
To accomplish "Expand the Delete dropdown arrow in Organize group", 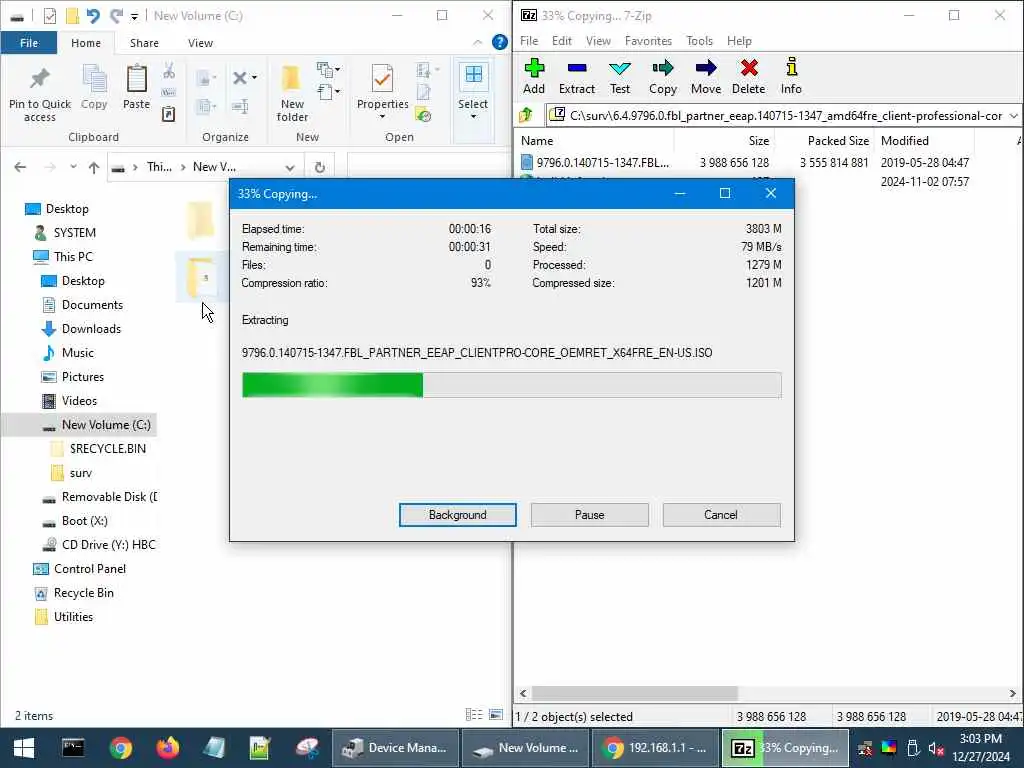I will click(x=254, y=78).
